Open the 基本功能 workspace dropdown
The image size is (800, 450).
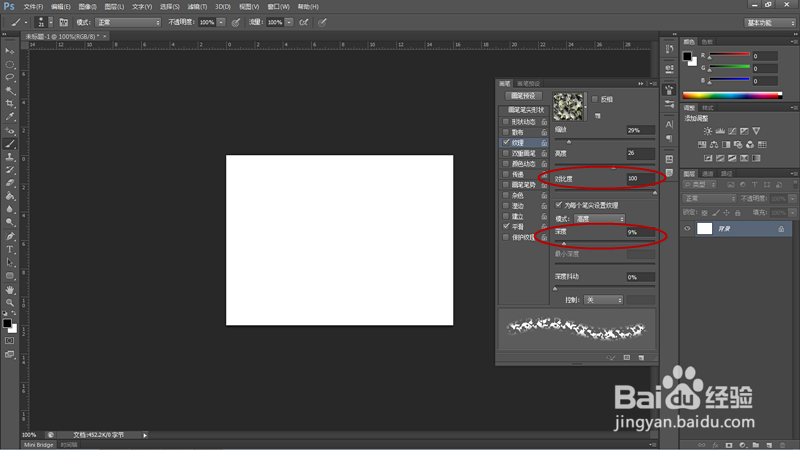[x=769, y=23]
